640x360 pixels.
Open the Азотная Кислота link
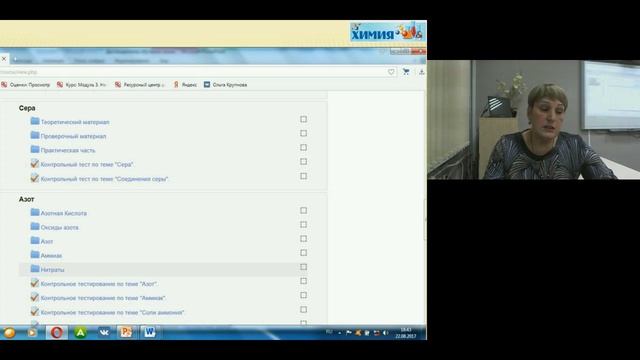[64, 213]
